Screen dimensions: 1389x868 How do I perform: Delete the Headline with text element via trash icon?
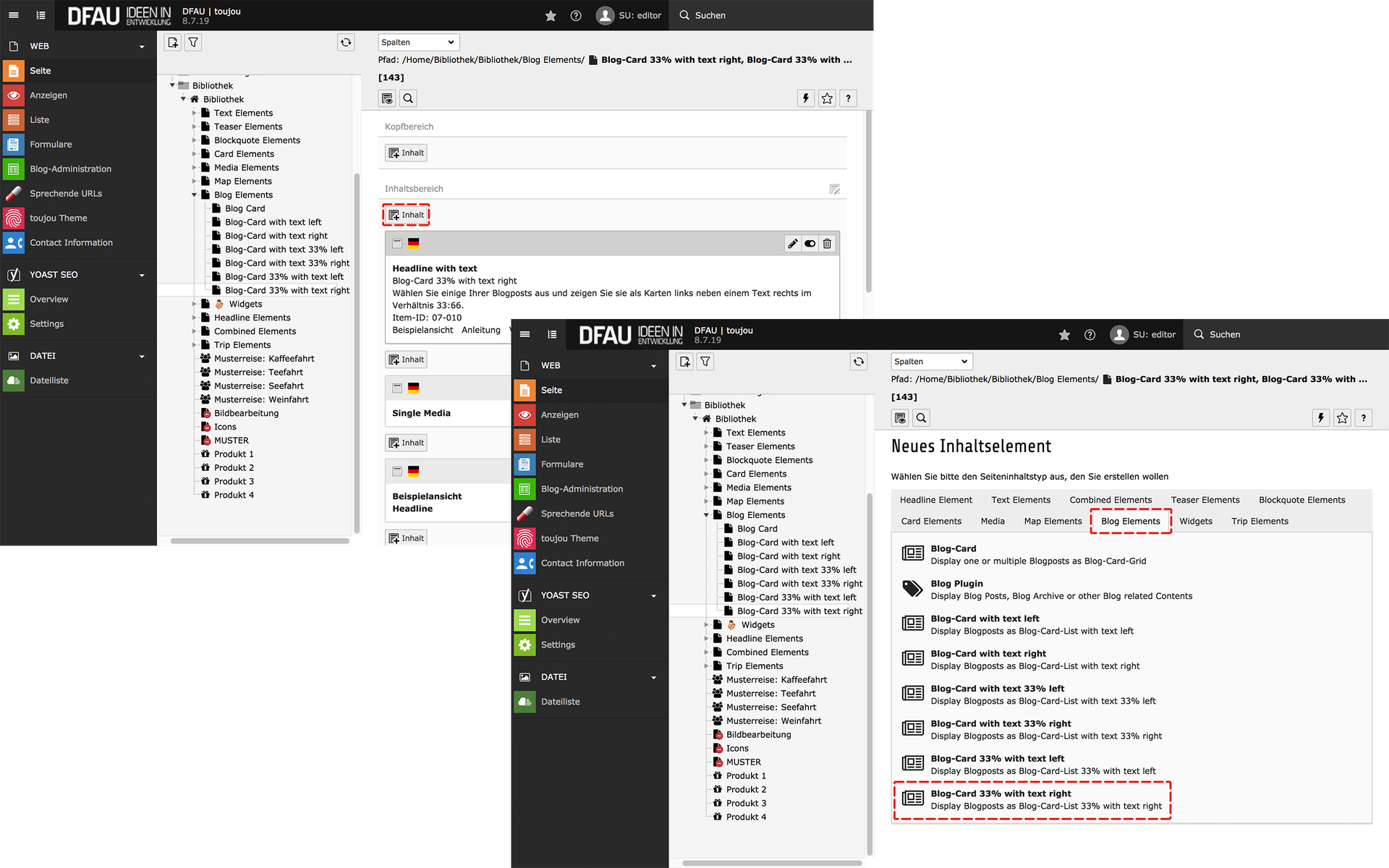click(827, 244)
